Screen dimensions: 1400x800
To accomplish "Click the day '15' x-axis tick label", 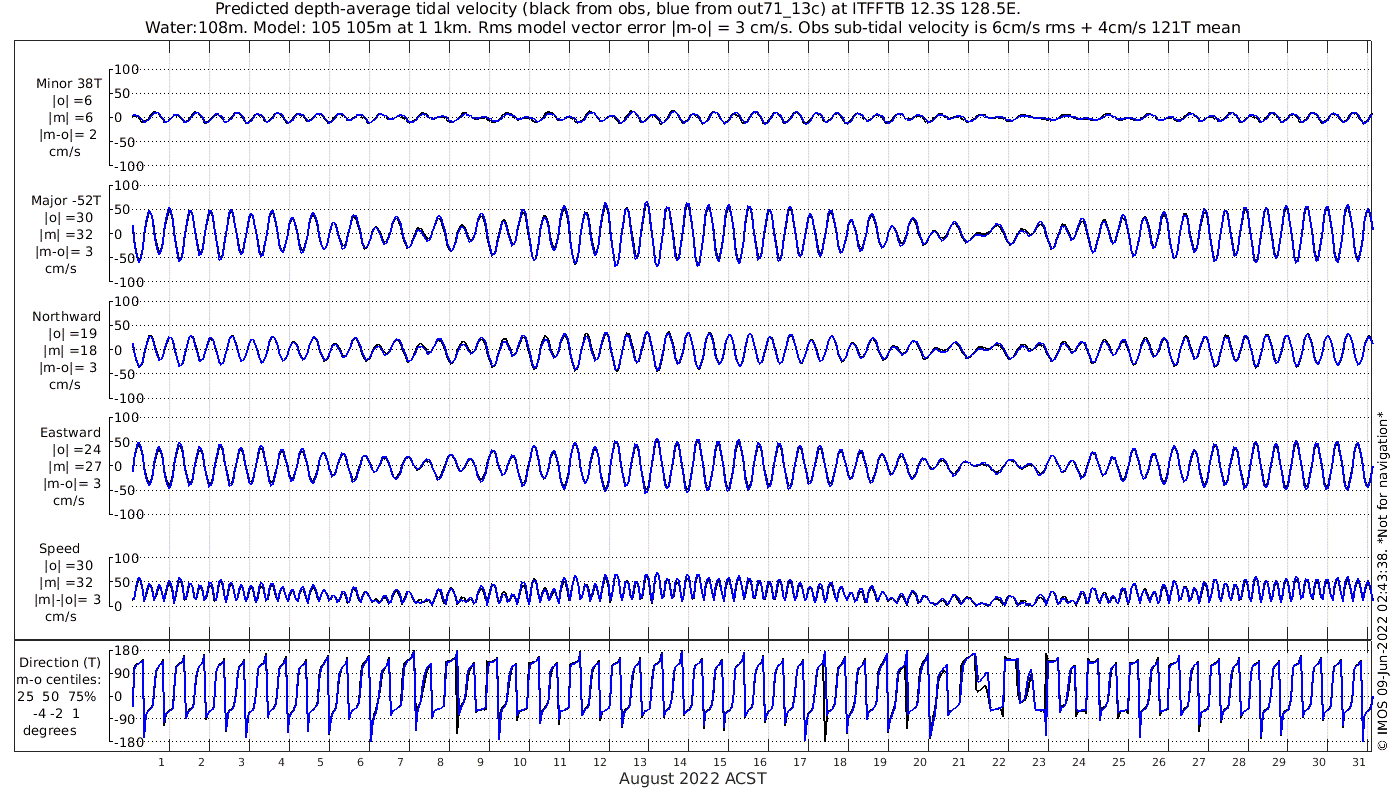I will (720, 761).
